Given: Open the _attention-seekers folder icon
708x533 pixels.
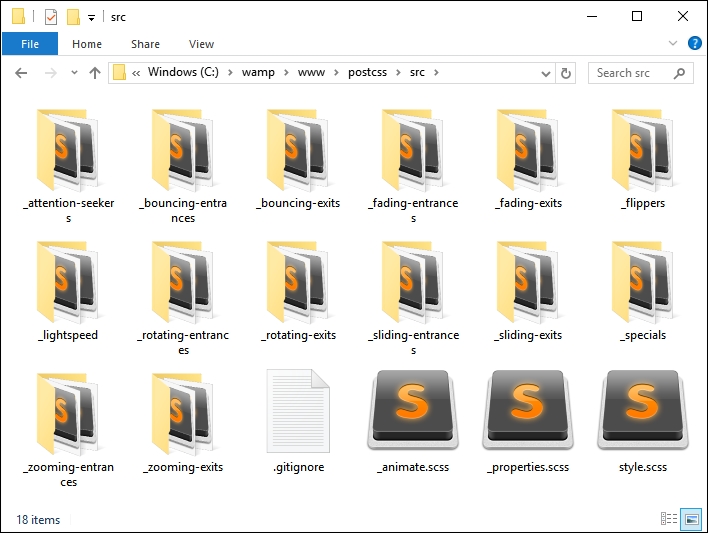Looking at the screenshot, I should 68,150.
